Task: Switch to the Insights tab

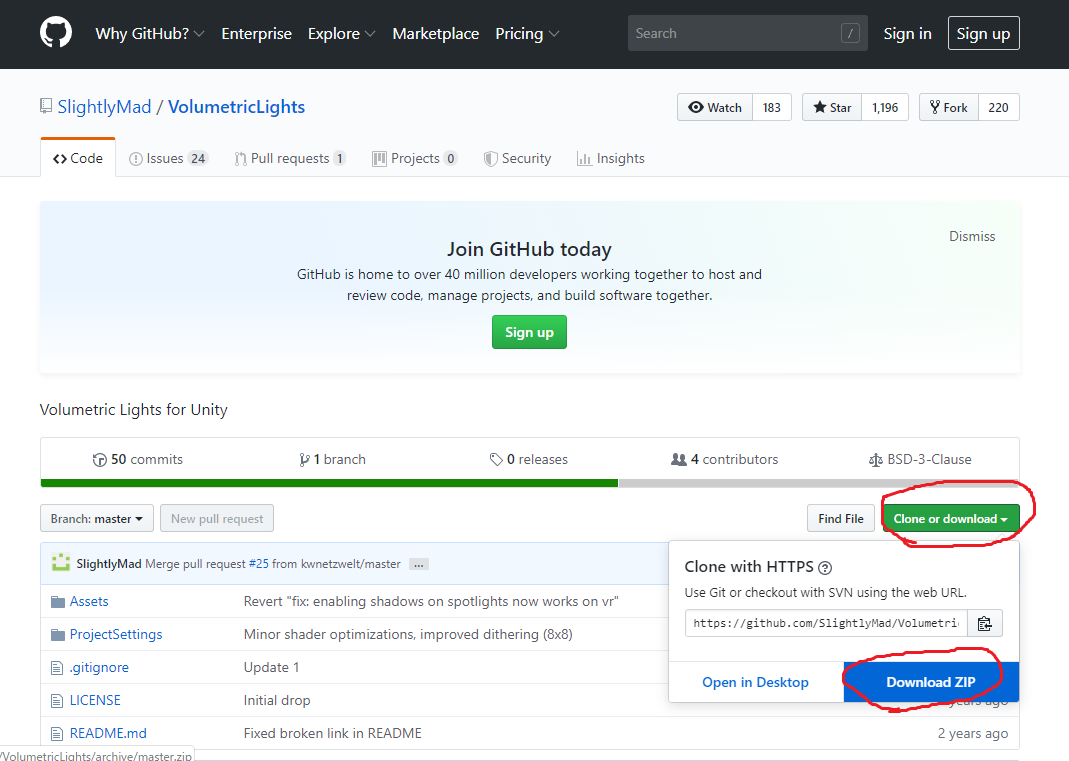Action: (x=611, y=158)
